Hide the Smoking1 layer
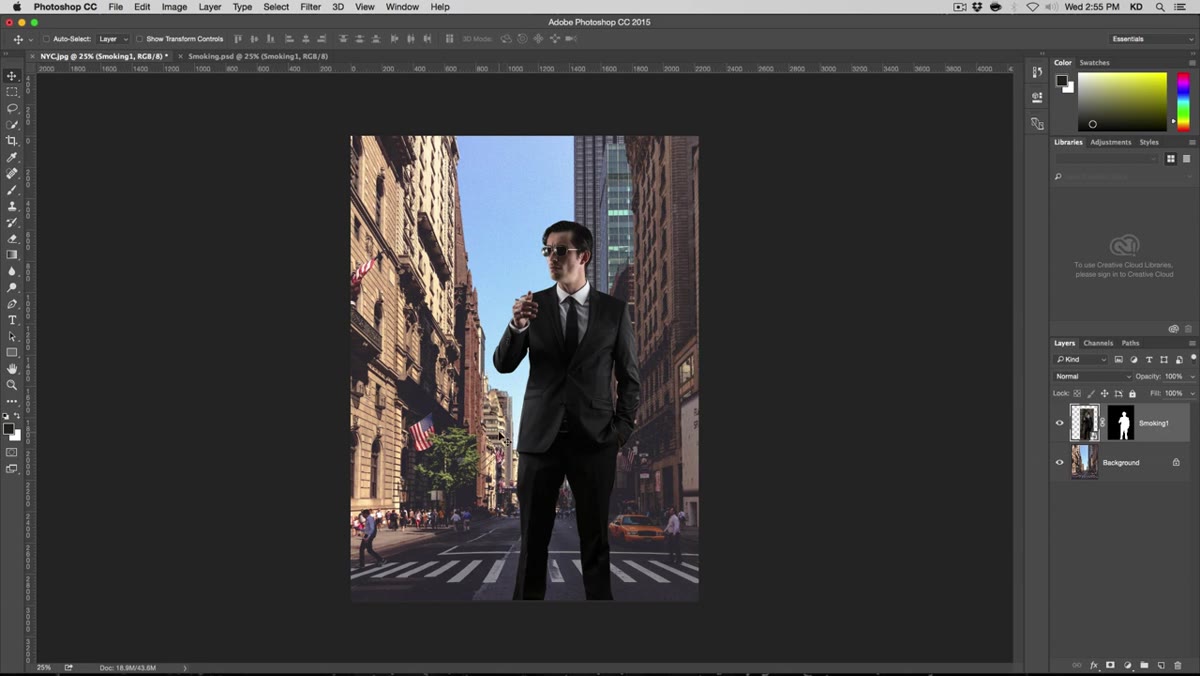 click(x=1060, y=423)
